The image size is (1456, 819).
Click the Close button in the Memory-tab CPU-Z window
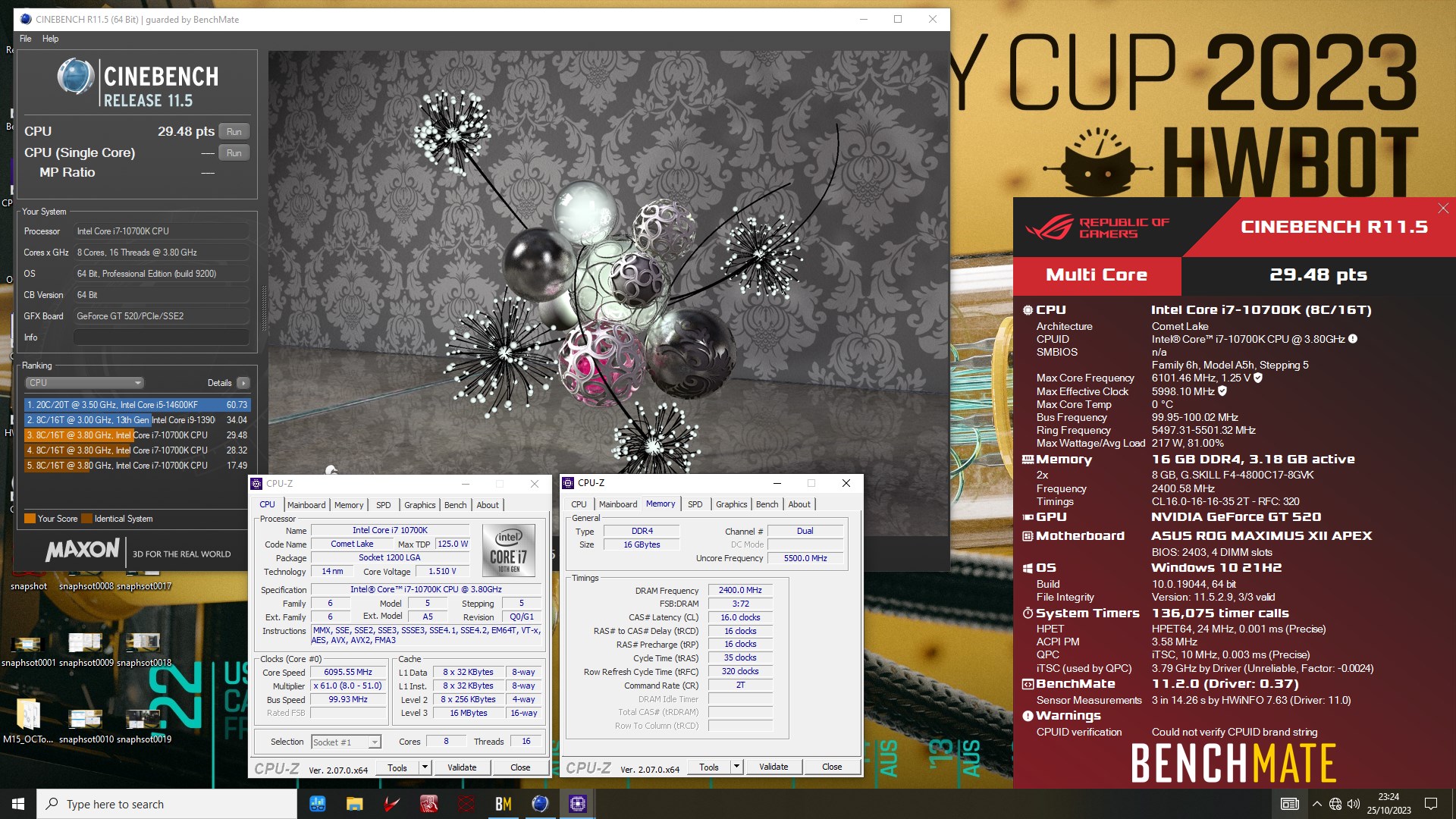click(832, 767)
